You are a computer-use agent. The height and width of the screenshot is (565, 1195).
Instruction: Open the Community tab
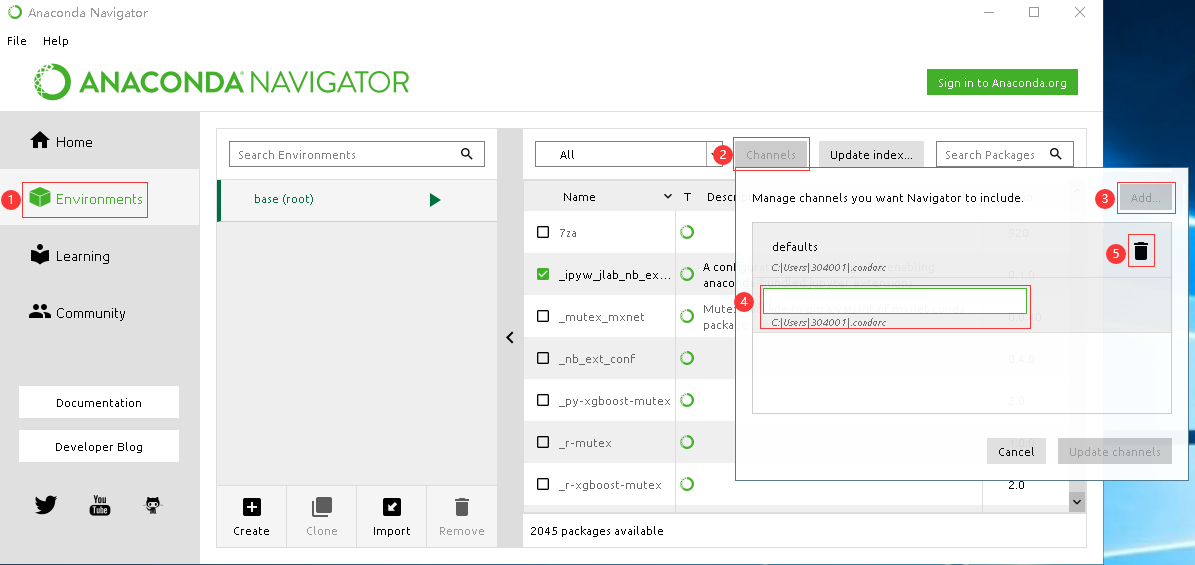pos(100,313)
